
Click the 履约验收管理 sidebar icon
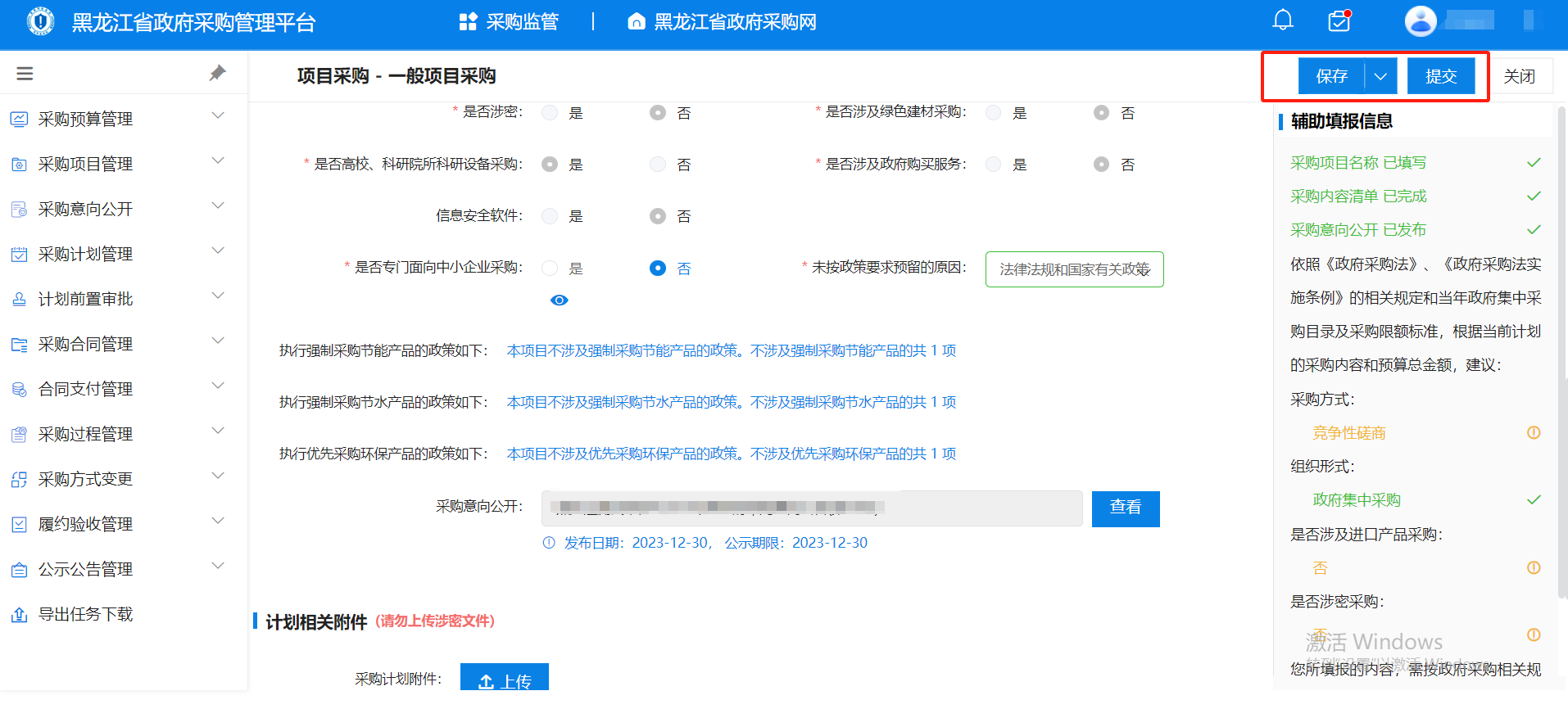coord(19,525)
